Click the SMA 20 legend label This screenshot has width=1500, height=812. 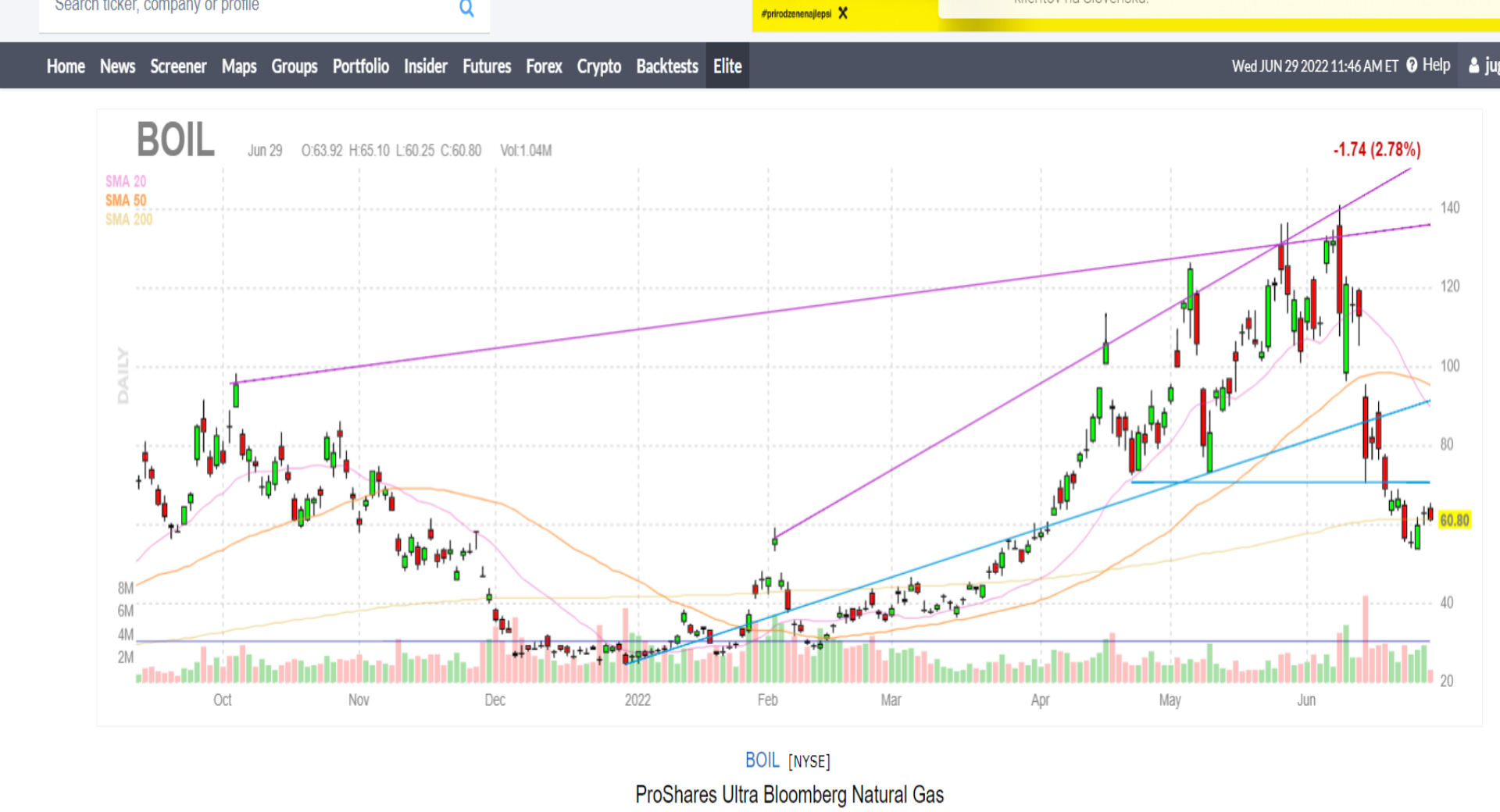(x=126, y=181)
